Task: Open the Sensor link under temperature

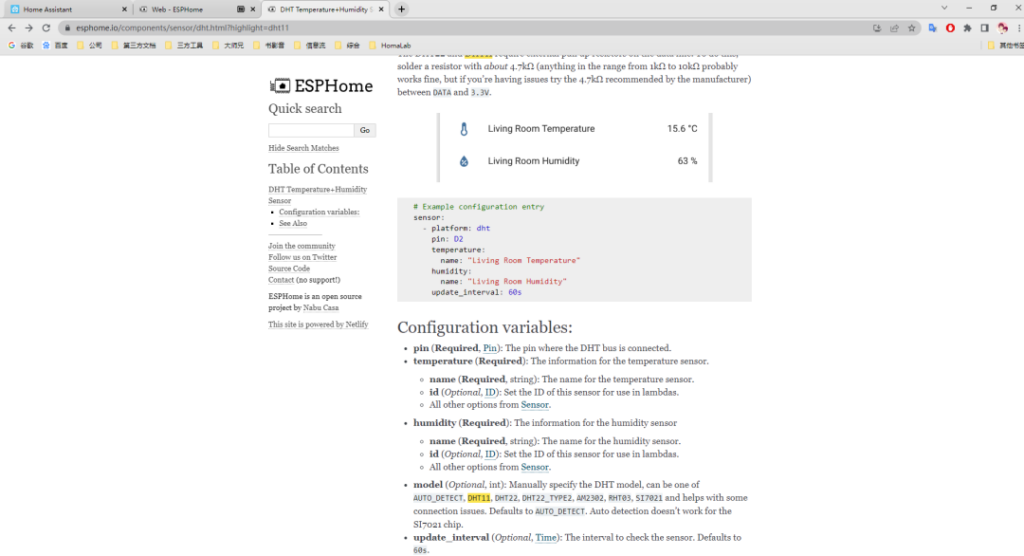Action: point(534,405)
